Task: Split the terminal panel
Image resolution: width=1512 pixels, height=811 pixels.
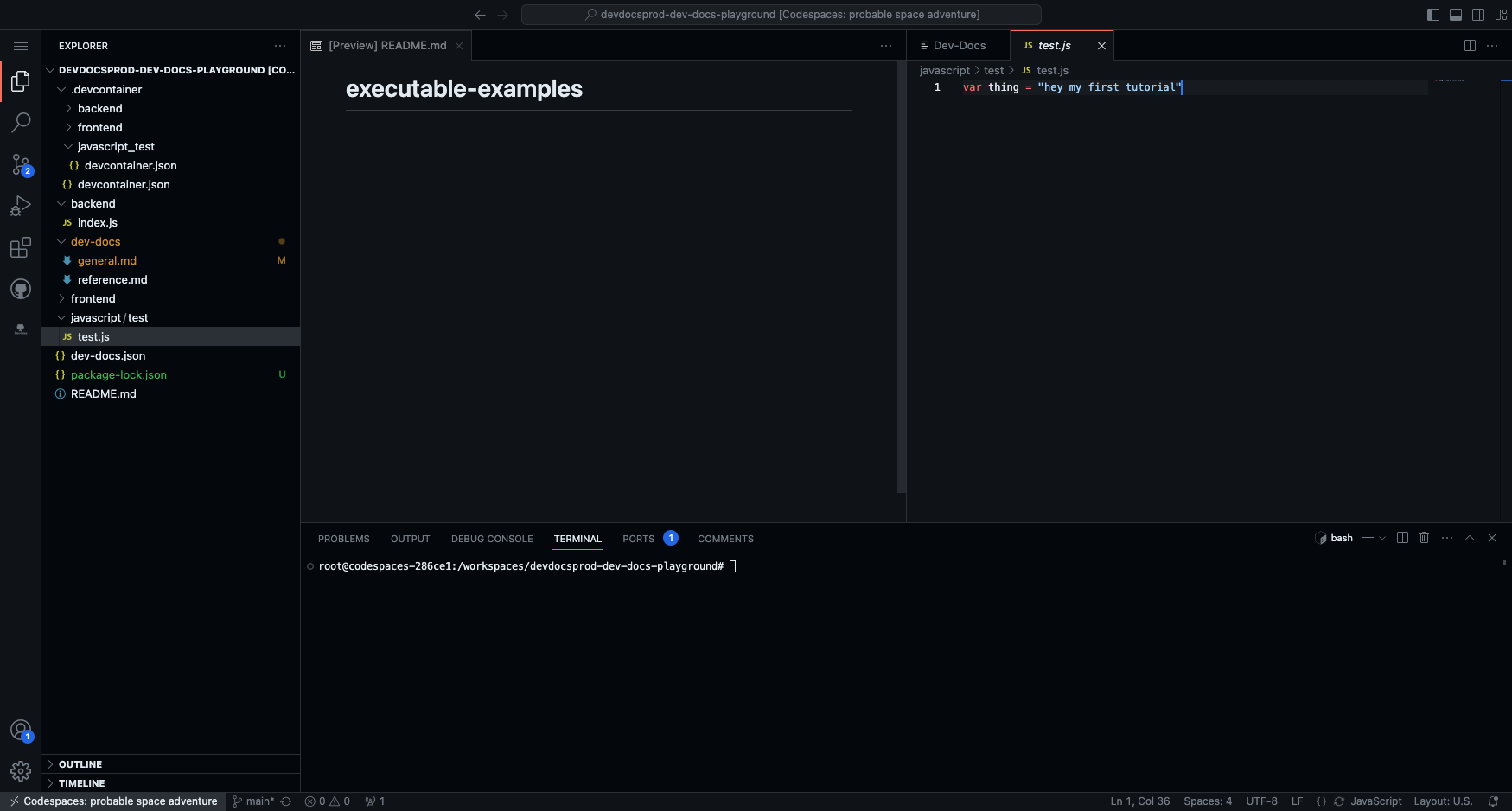Action: [x=1402, y=538]
